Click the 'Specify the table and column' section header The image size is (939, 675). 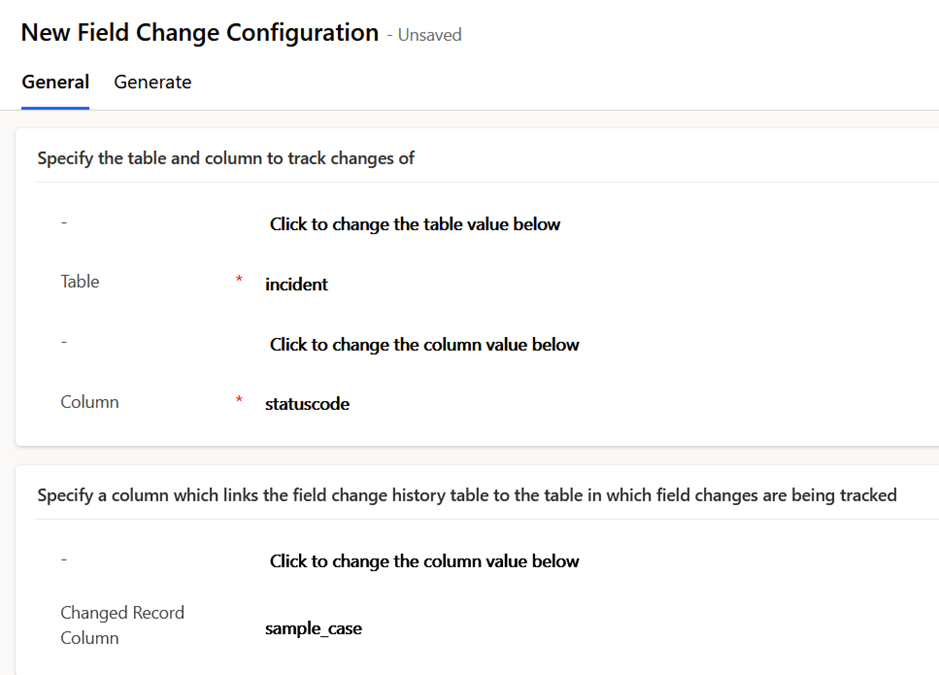[226, 158]
